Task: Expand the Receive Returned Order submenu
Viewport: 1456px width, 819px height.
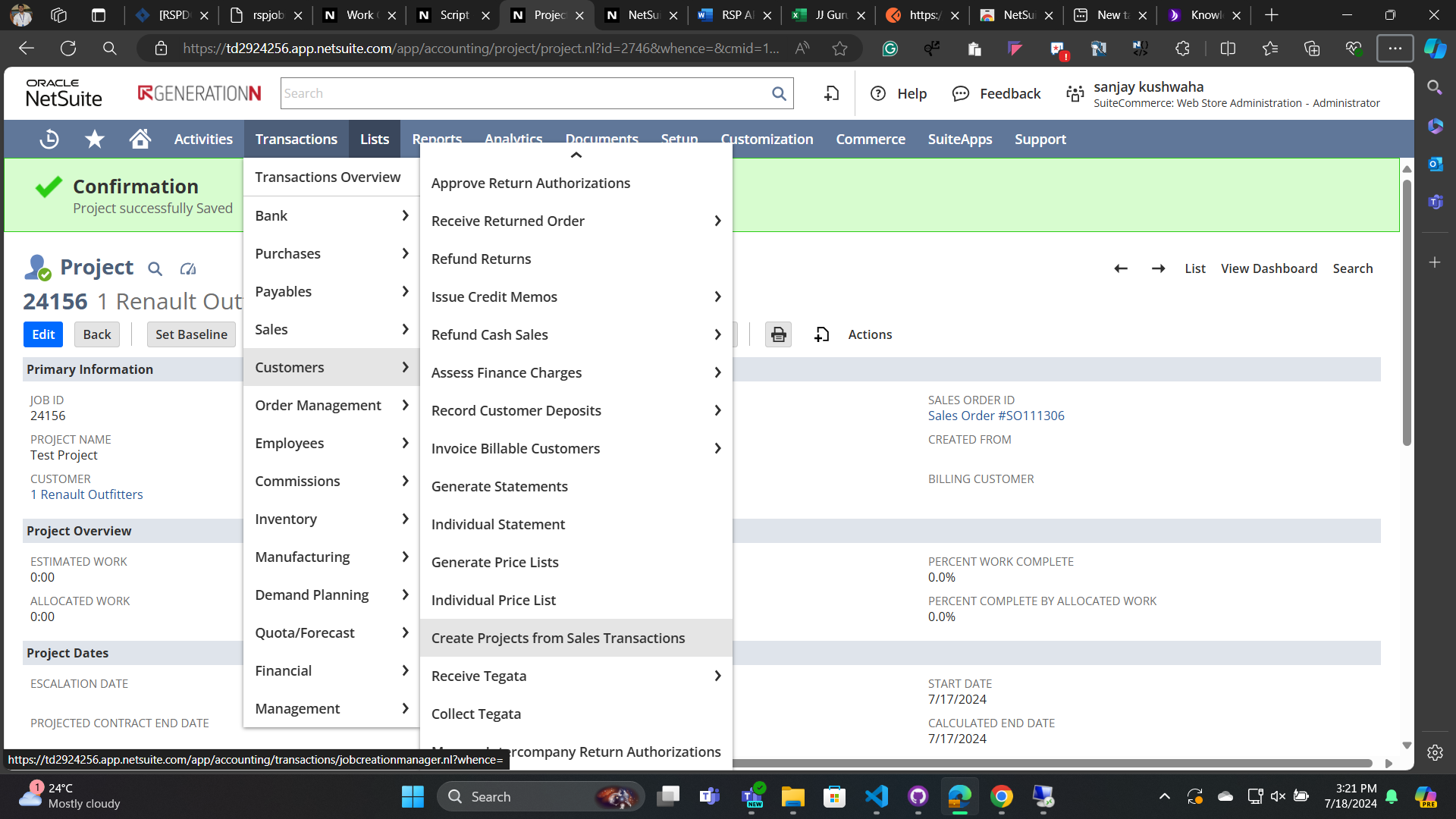Action: point(717,221)
